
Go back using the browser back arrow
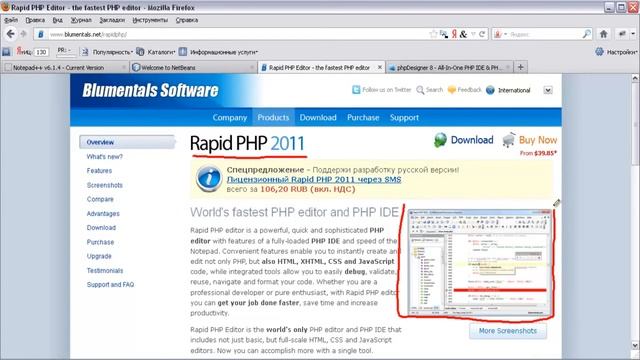[11, 34]
